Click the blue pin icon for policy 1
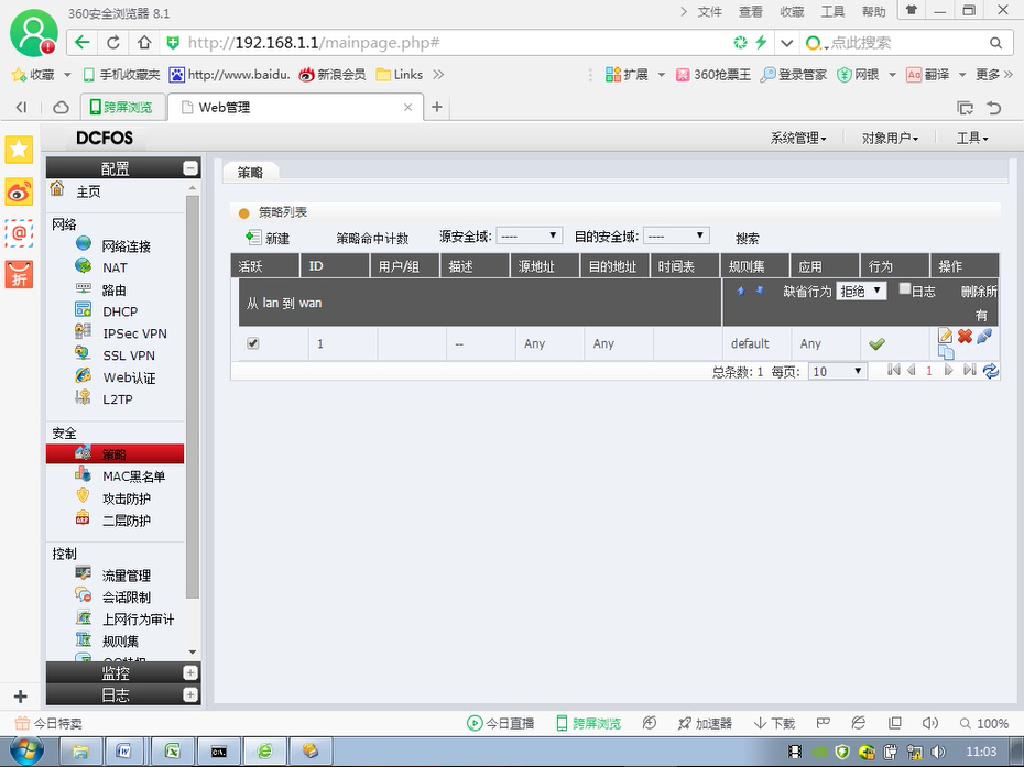The width and height of the screenshot is (1024, 768). pos(985,336)
